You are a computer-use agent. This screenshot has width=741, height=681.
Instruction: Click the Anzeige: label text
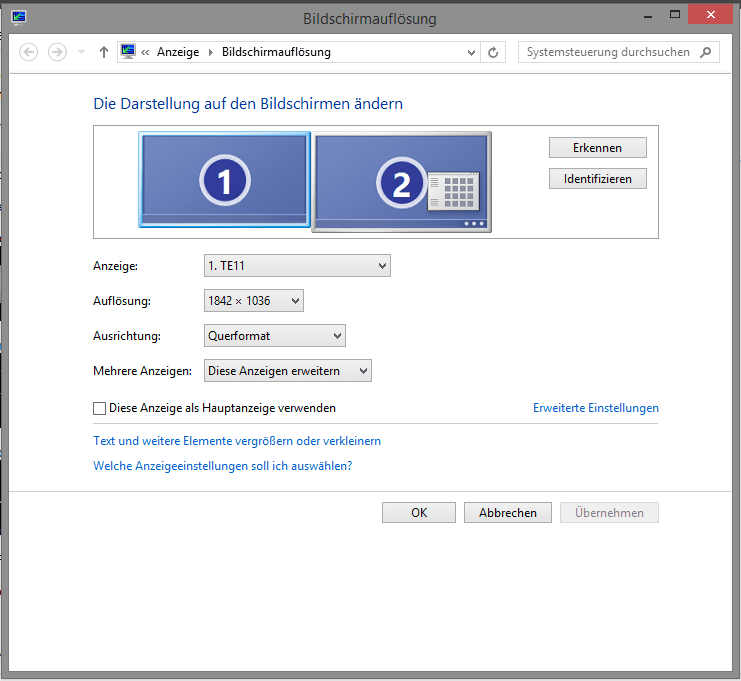(x=115, y=266)
